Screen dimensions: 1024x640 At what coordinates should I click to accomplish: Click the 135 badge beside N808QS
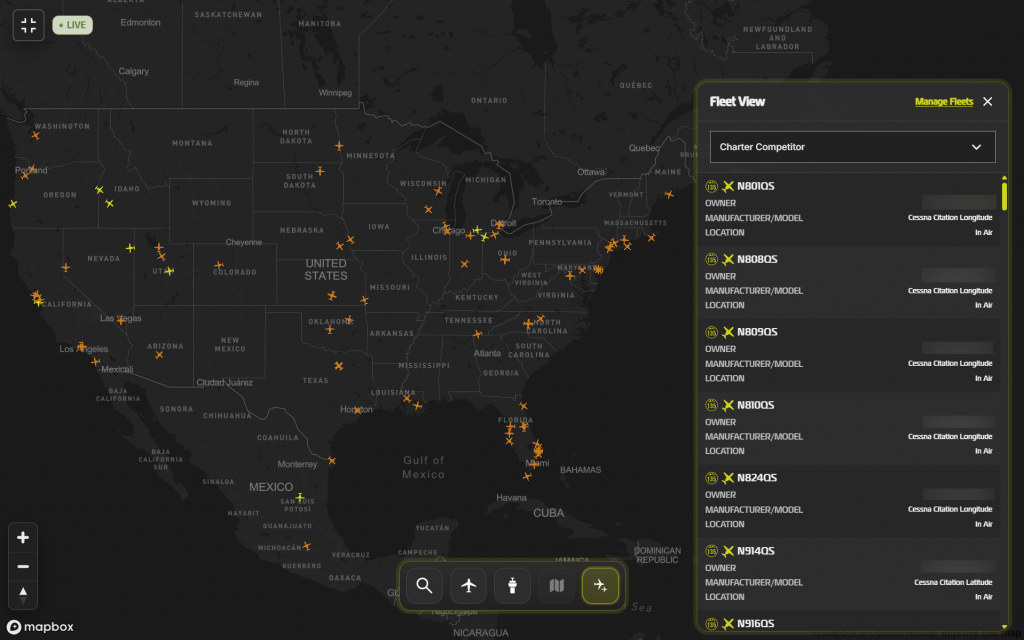coord(711,259)
